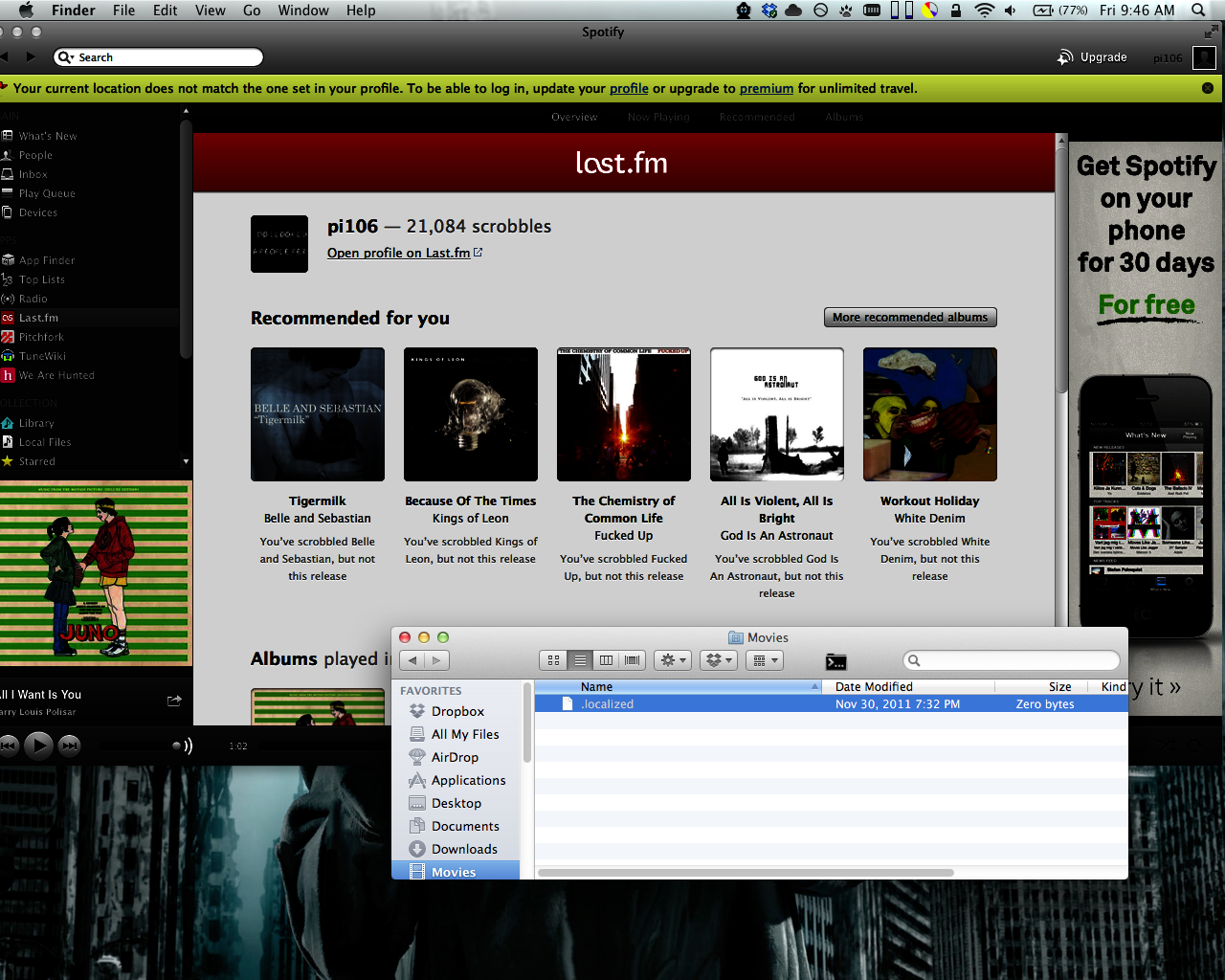Open Terminal from the Finder toolbar
The image size is (1225, 980).
click(835, 661)
